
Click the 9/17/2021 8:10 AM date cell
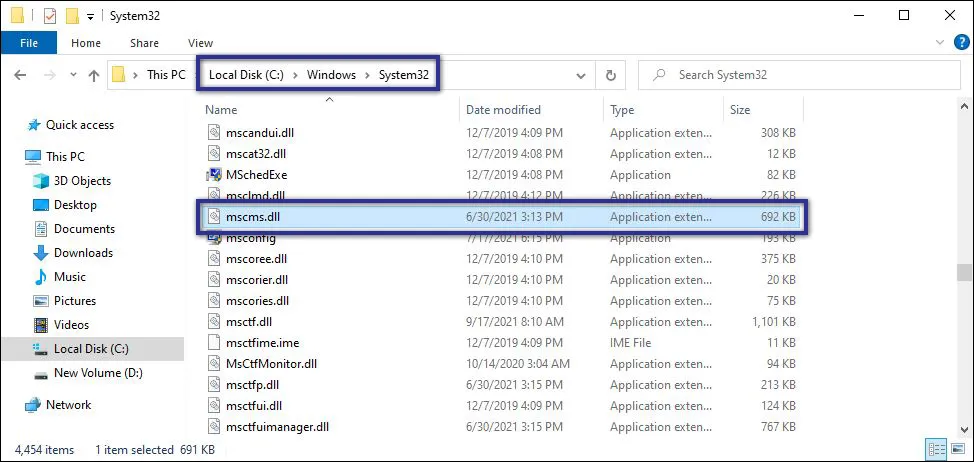[515, 322]
